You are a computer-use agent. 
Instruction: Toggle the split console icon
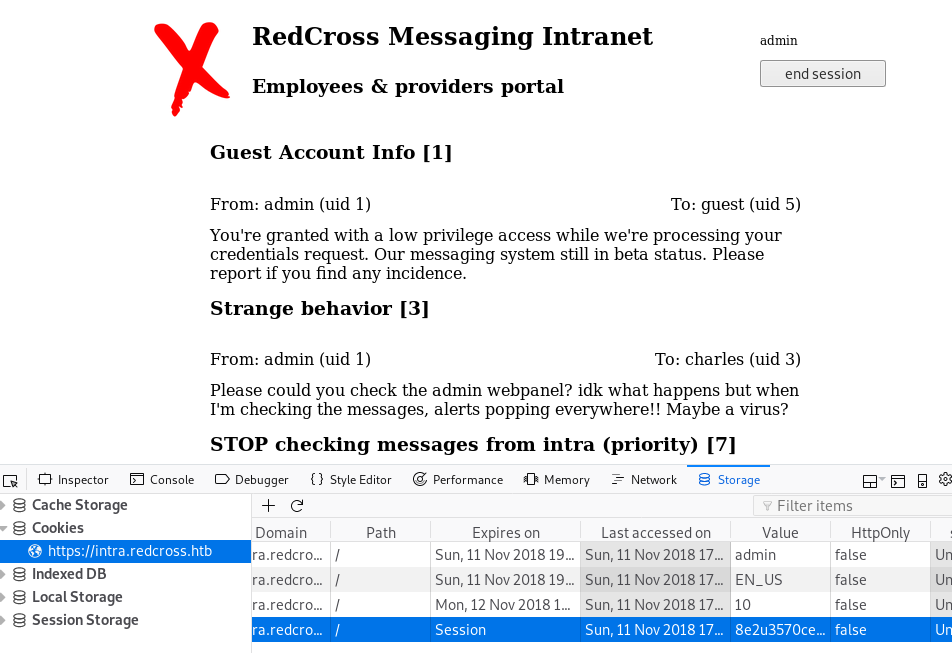click(x=898, y=481)
